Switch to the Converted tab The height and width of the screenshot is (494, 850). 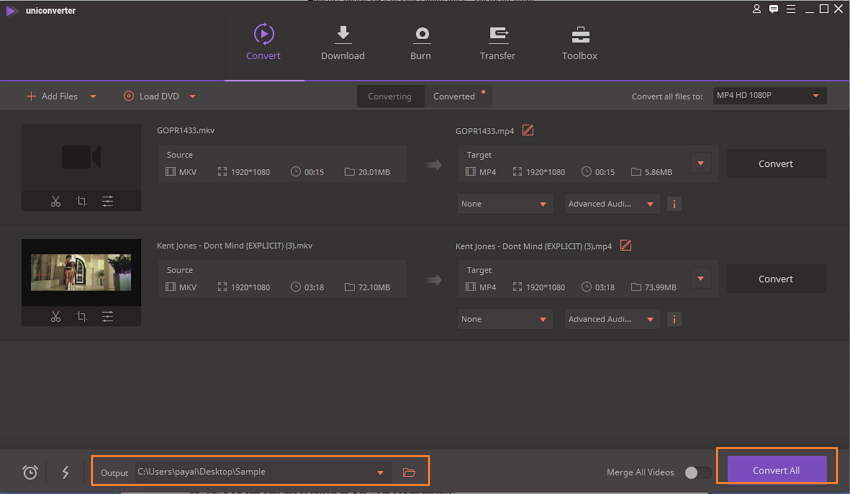(454, 96)
